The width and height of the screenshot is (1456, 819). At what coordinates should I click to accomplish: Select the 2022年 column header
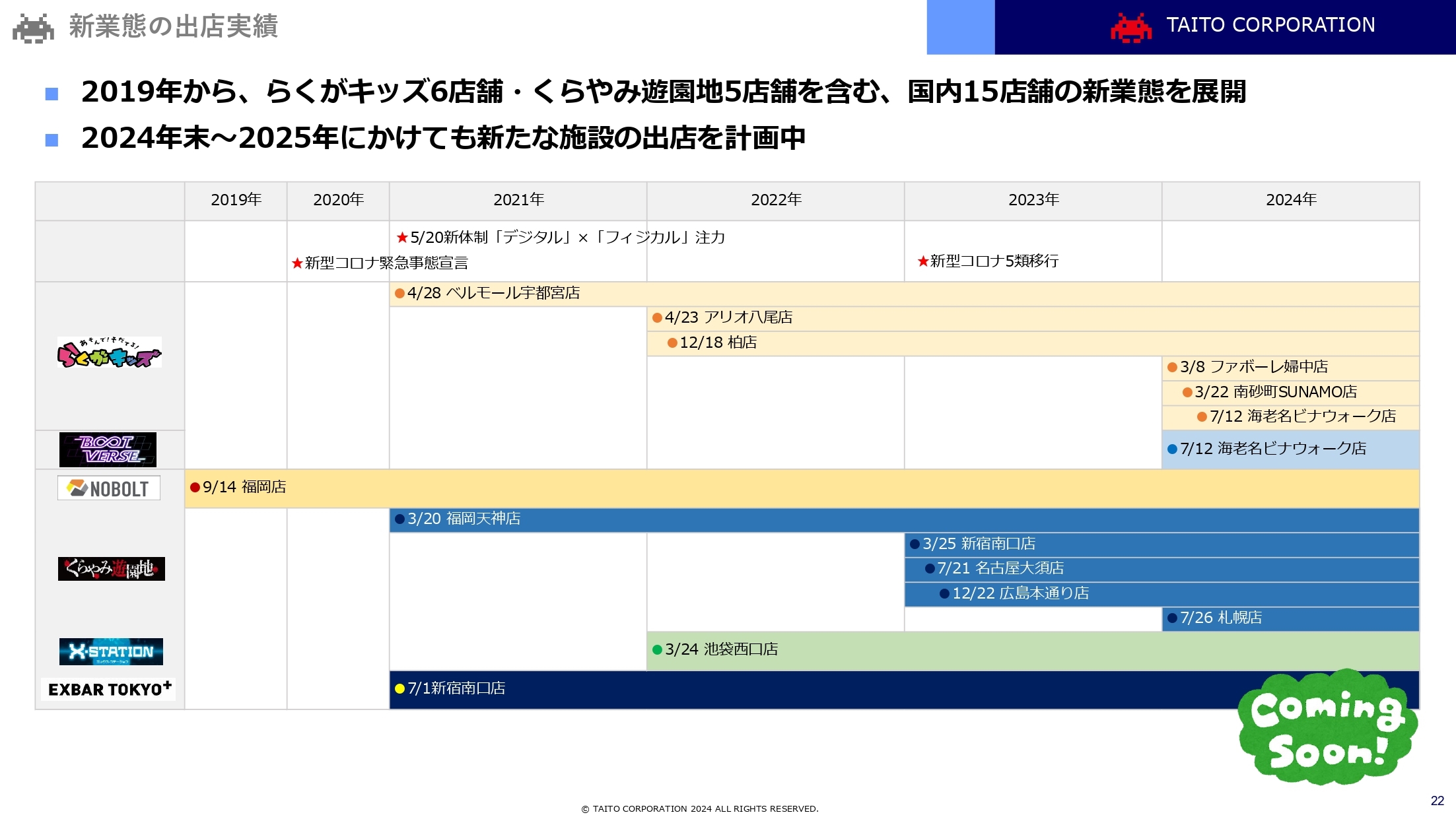776,201
